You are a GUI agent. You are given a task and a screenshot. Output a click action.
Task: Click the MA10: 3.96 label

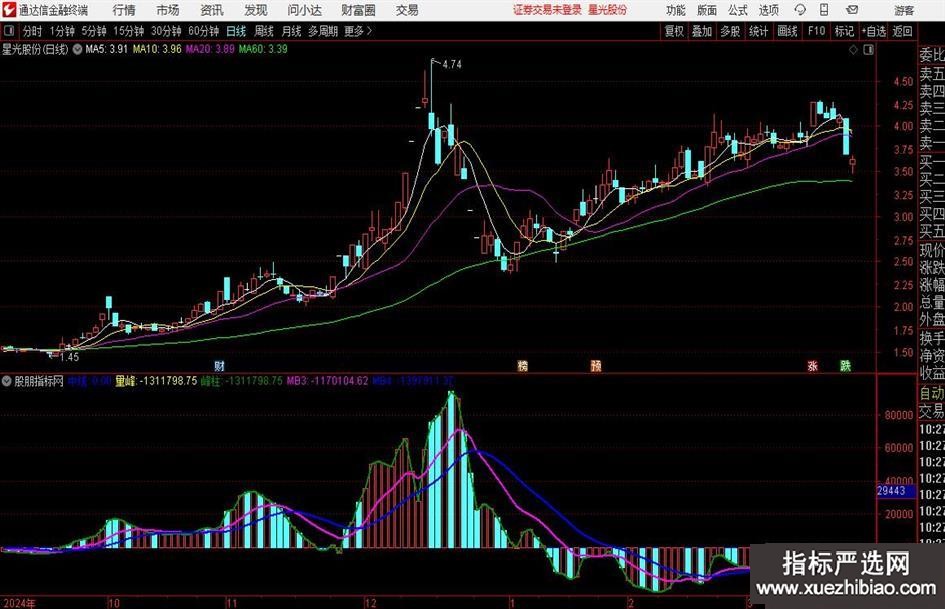(x=157, y=49)
